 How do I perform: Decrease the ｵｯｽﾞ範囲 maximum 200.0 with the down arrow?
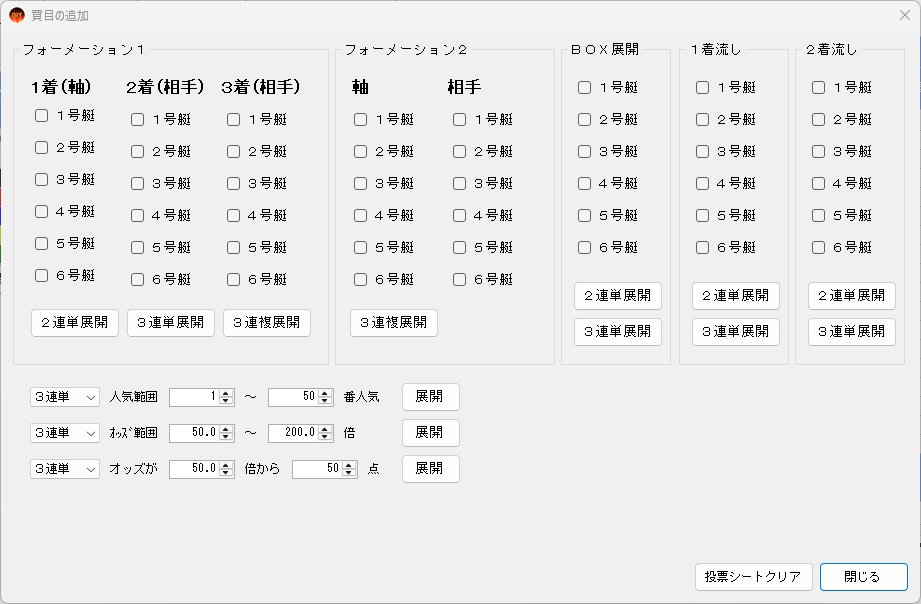[x=325, y=437]
